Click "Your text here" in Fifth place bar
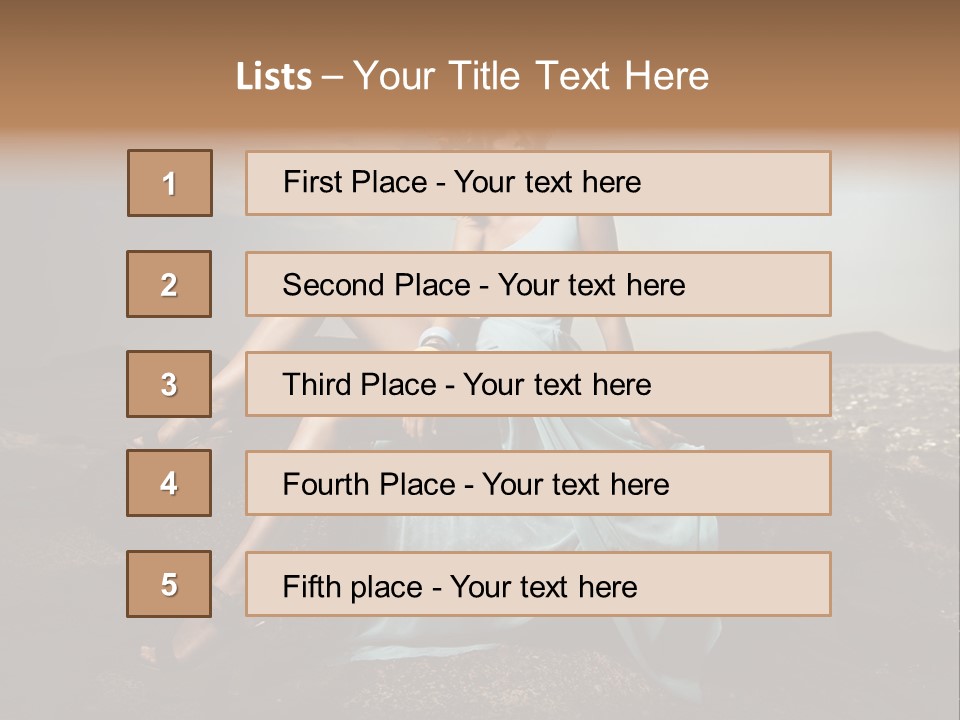This screenshot has width=960, height=720. coord(543,586)
